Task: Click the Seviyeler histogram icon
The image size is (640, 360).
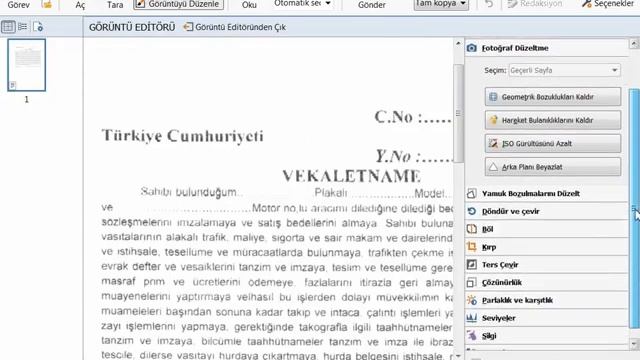Action: coord(471,318)
